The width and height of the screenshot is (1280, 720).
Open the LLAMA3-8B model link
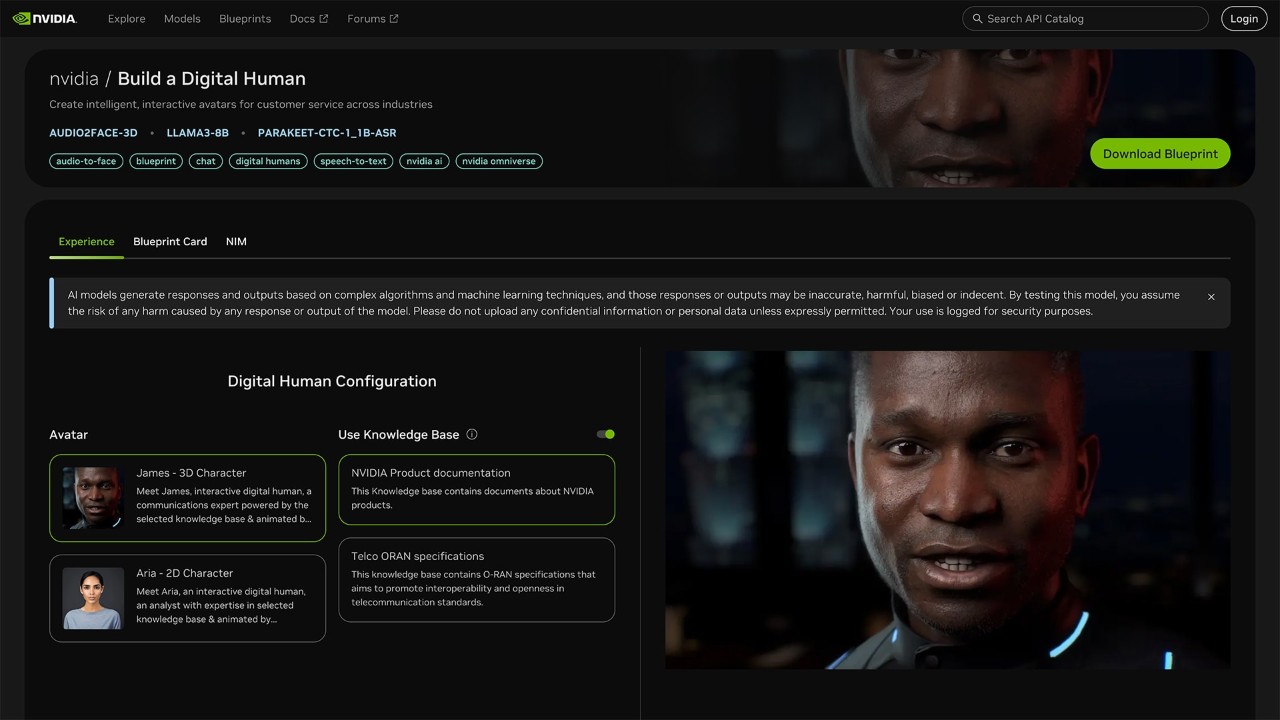(197, 132)
